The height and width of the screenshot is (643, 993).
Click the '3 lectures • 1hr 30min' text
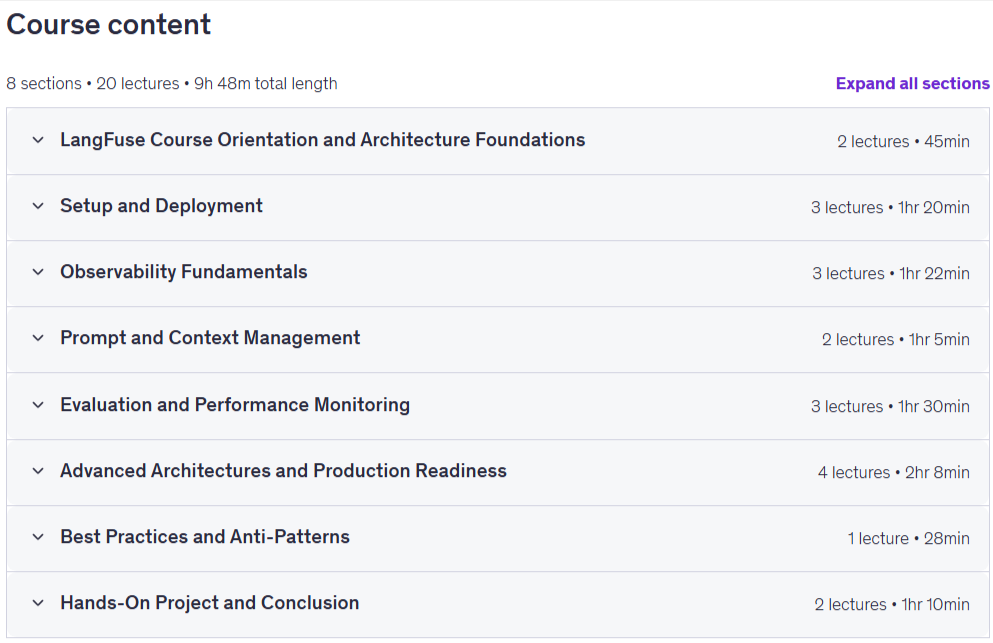pos(890,406)
